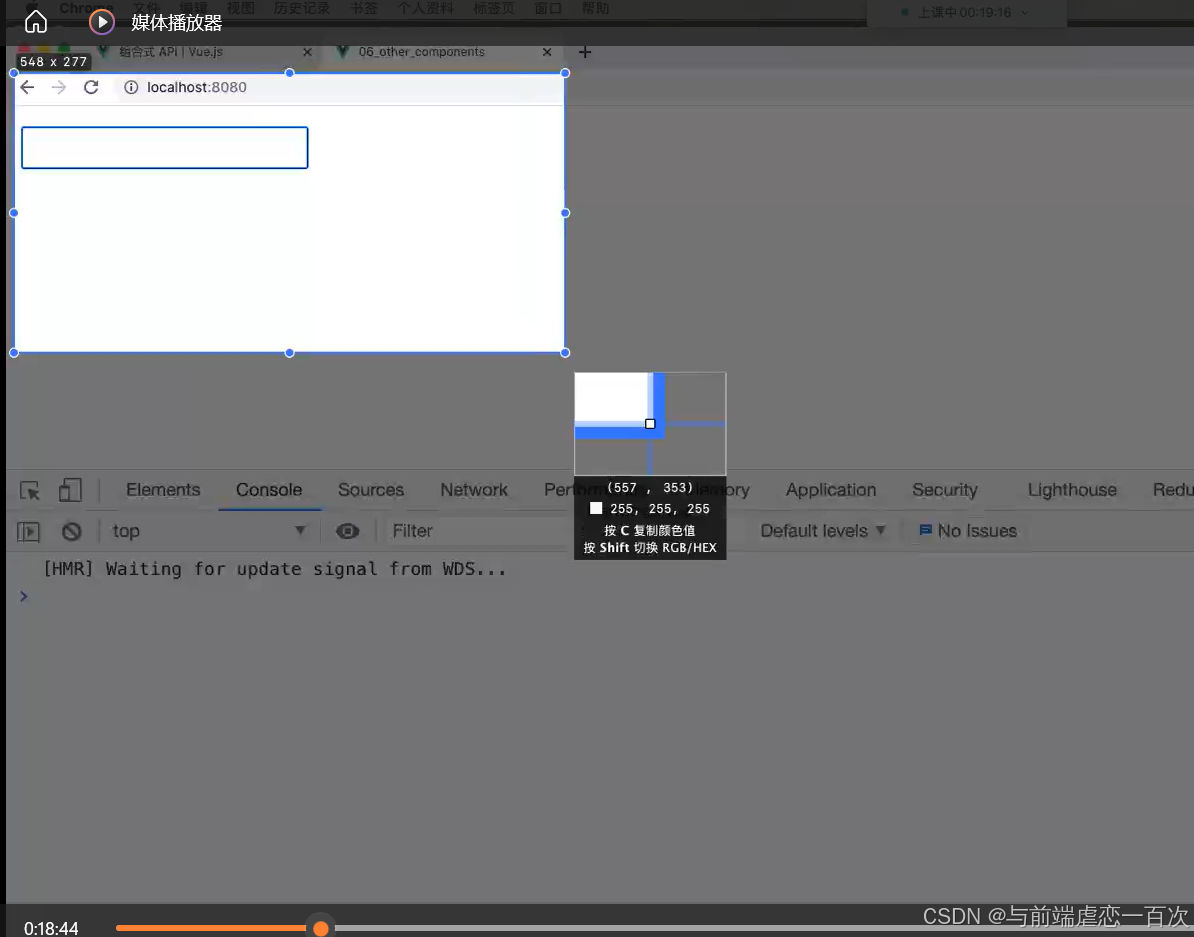Open the Sources panel
Viewport: 1194px width, 937px height.
(x=371, y=490)
